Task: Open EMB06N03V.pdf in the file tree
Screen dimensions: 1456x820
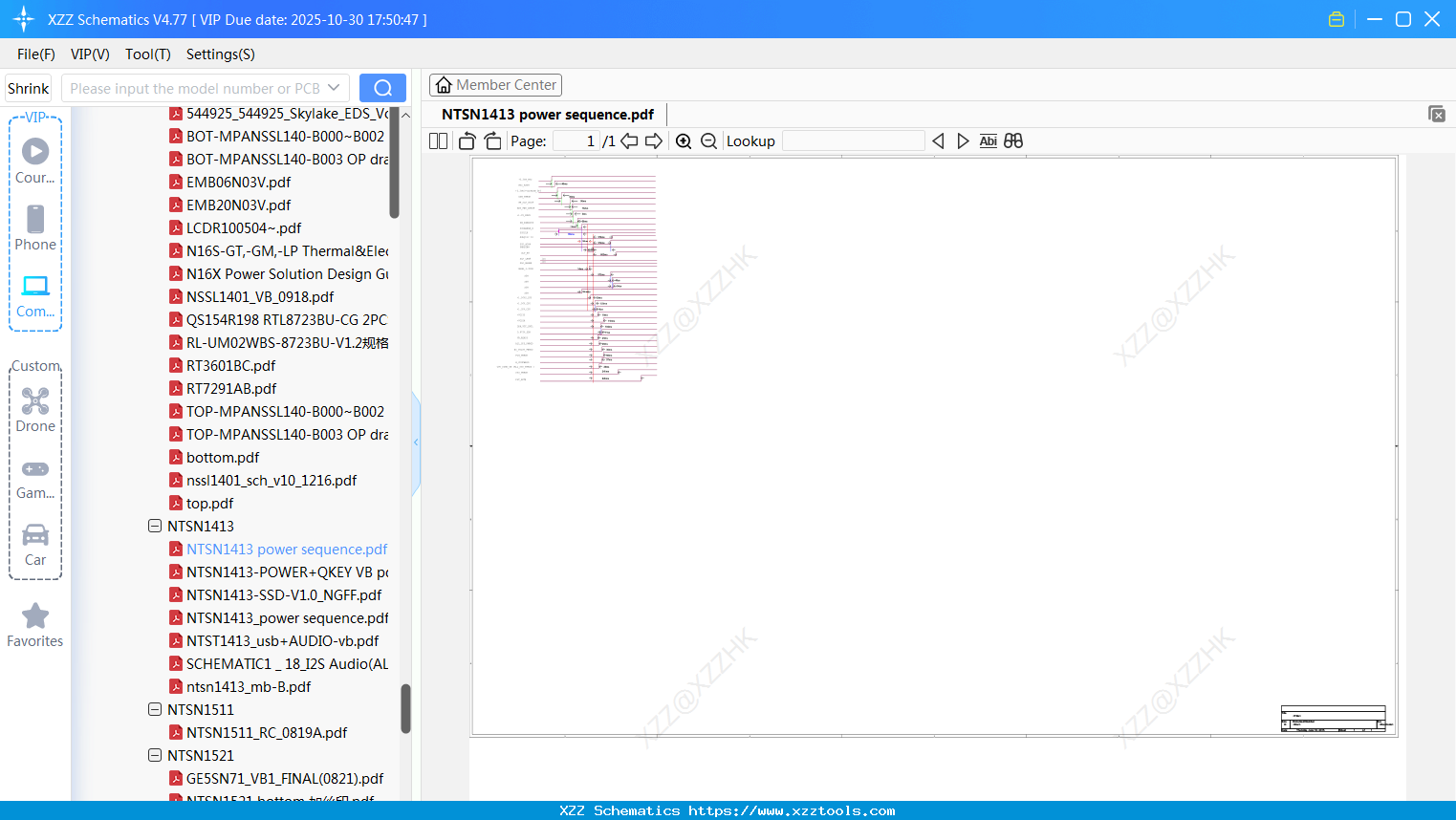Action: (x=238, y=182)
